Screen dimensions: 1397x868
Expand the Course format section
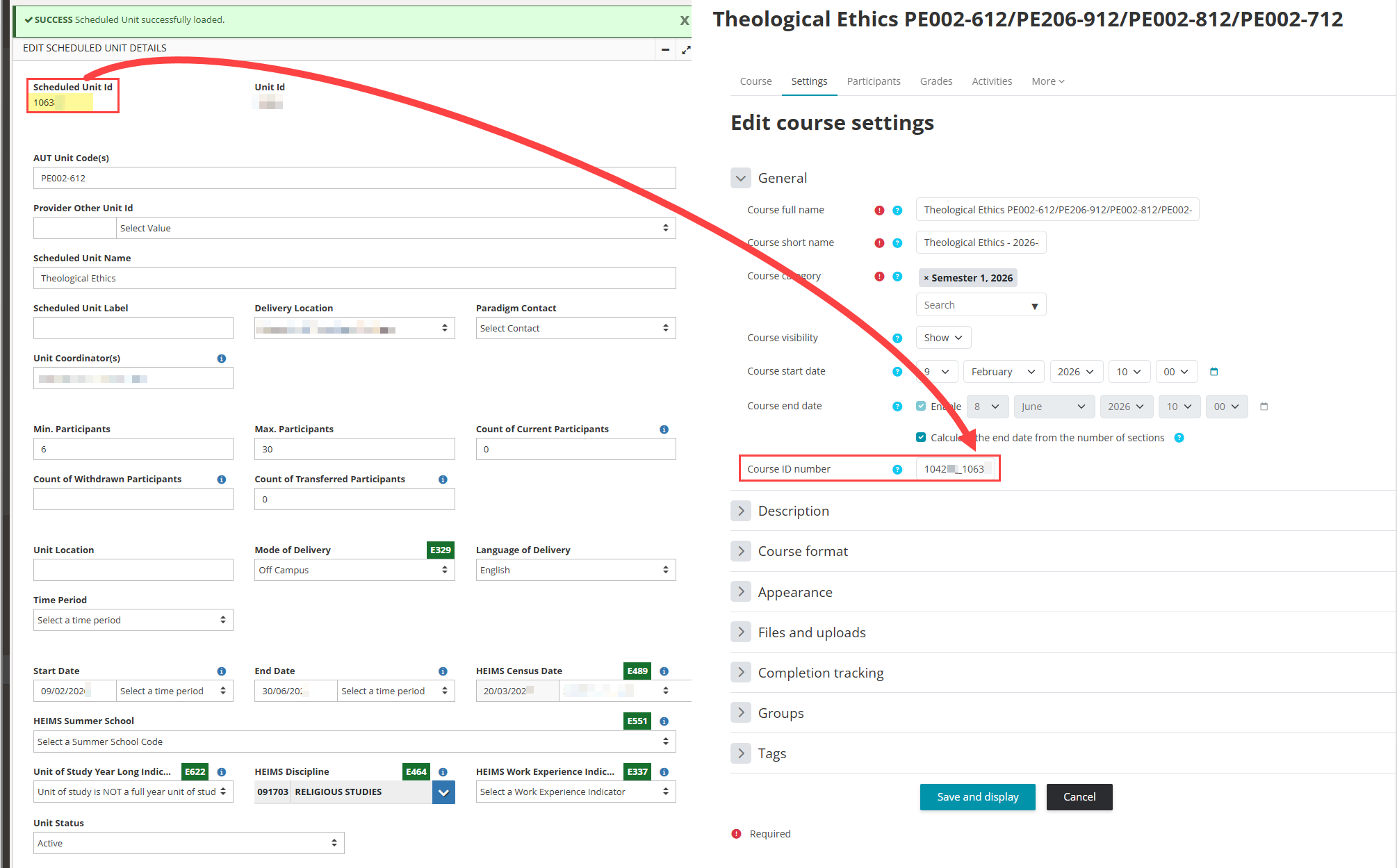coord(741,551)
